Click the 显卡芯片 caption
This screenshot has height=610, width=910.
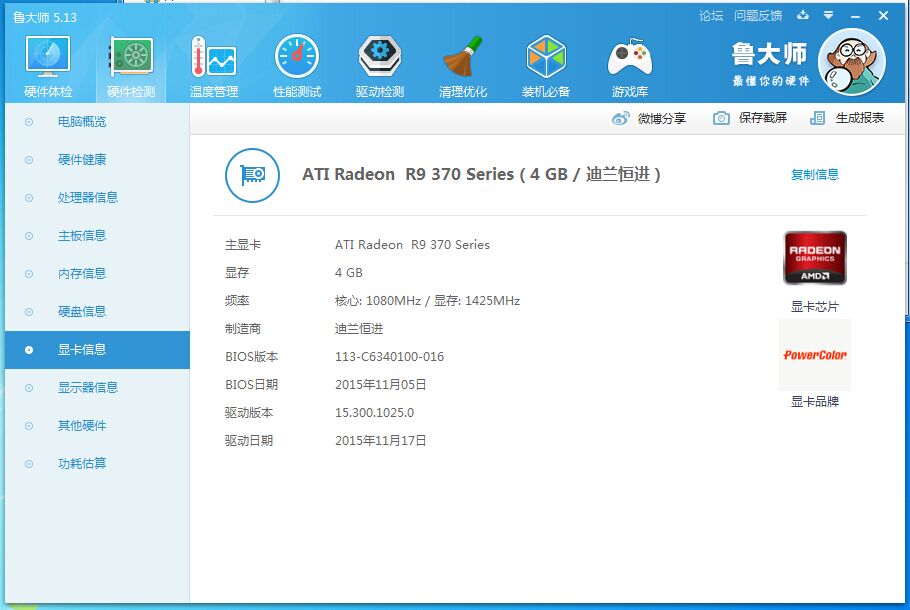coord(815,307)
